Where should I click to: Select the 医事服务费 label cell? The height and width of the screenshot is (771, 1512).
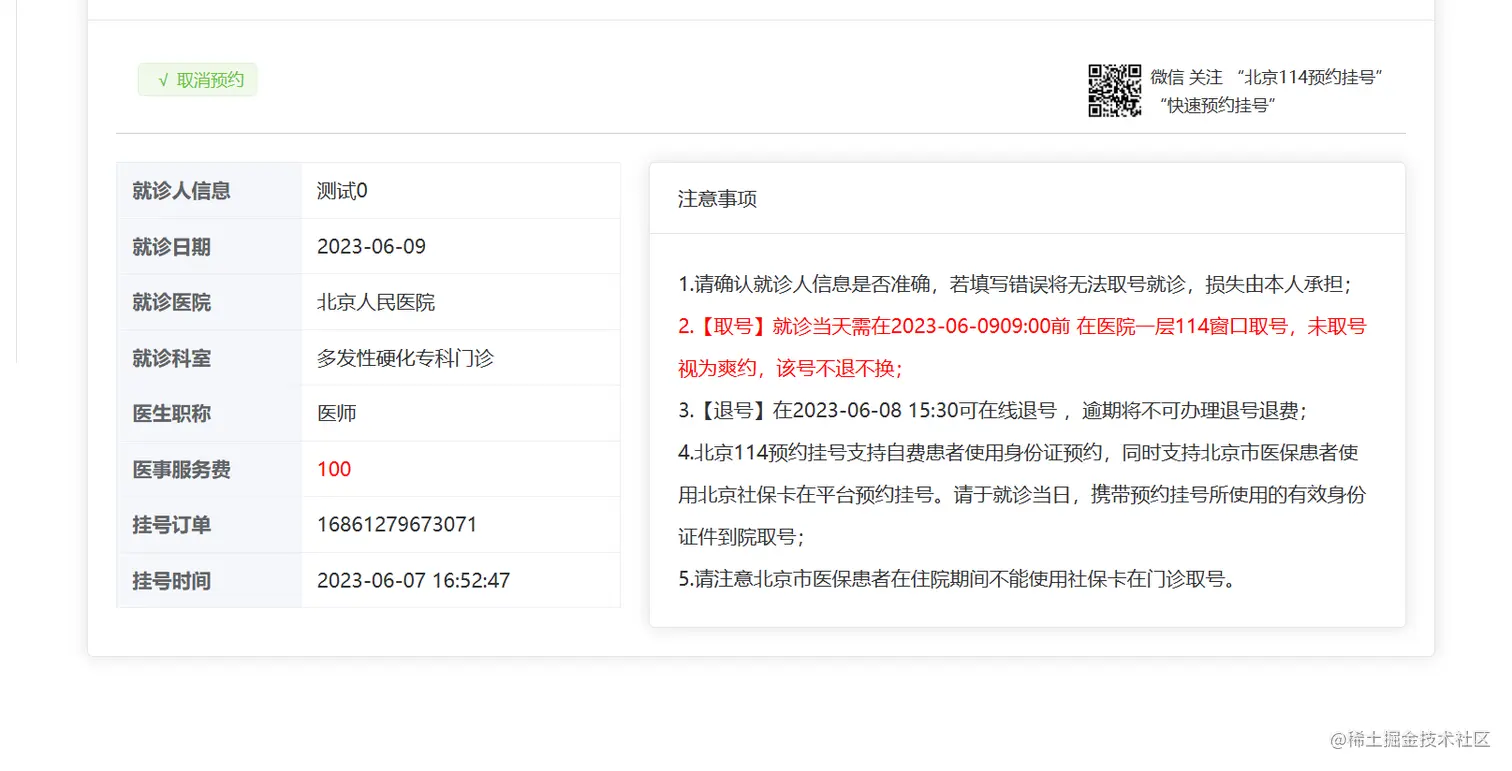coord(209,469)
